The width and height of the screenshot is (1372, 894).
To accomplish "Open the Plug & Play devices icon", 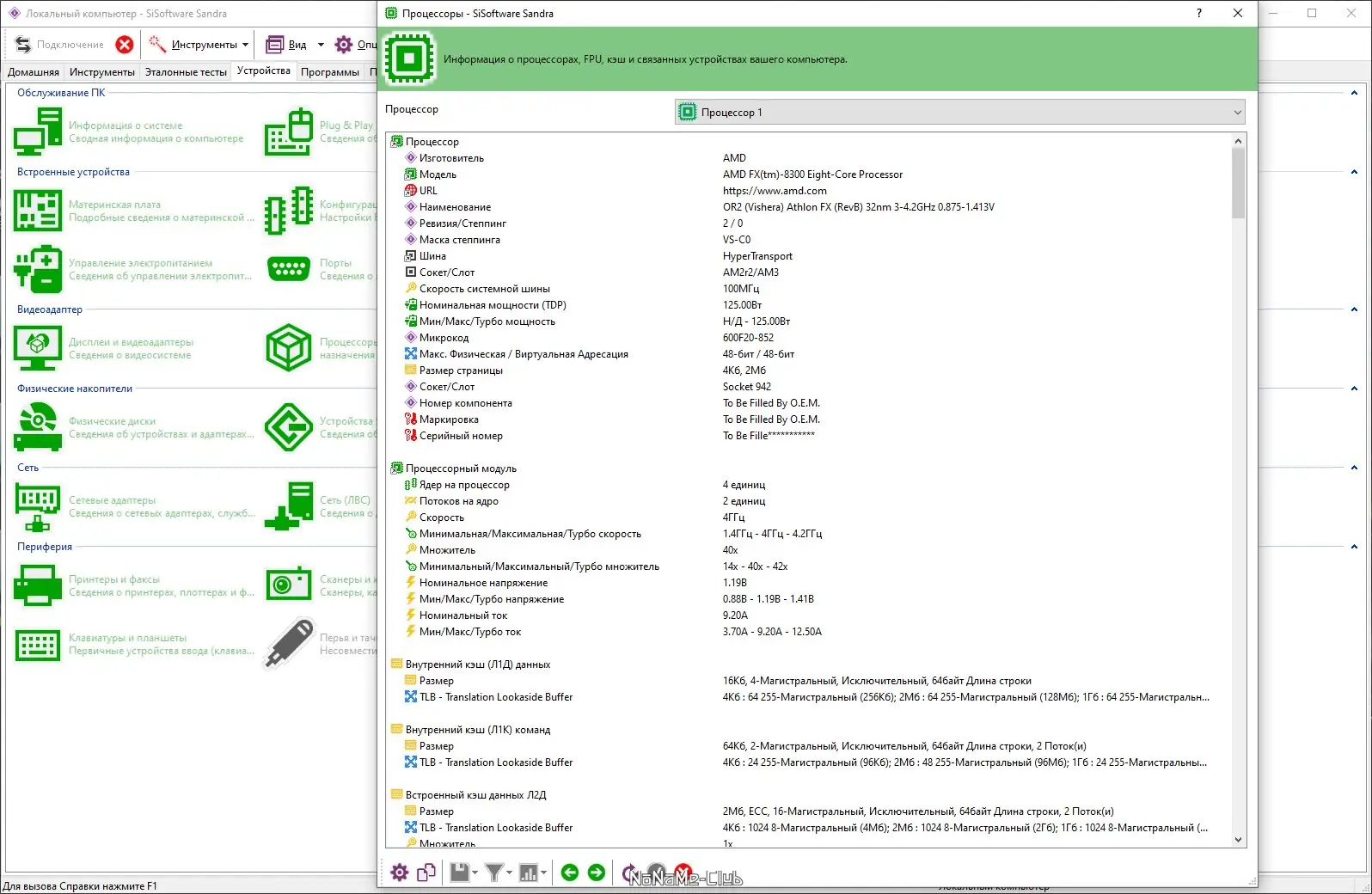I will click(288, 132).
